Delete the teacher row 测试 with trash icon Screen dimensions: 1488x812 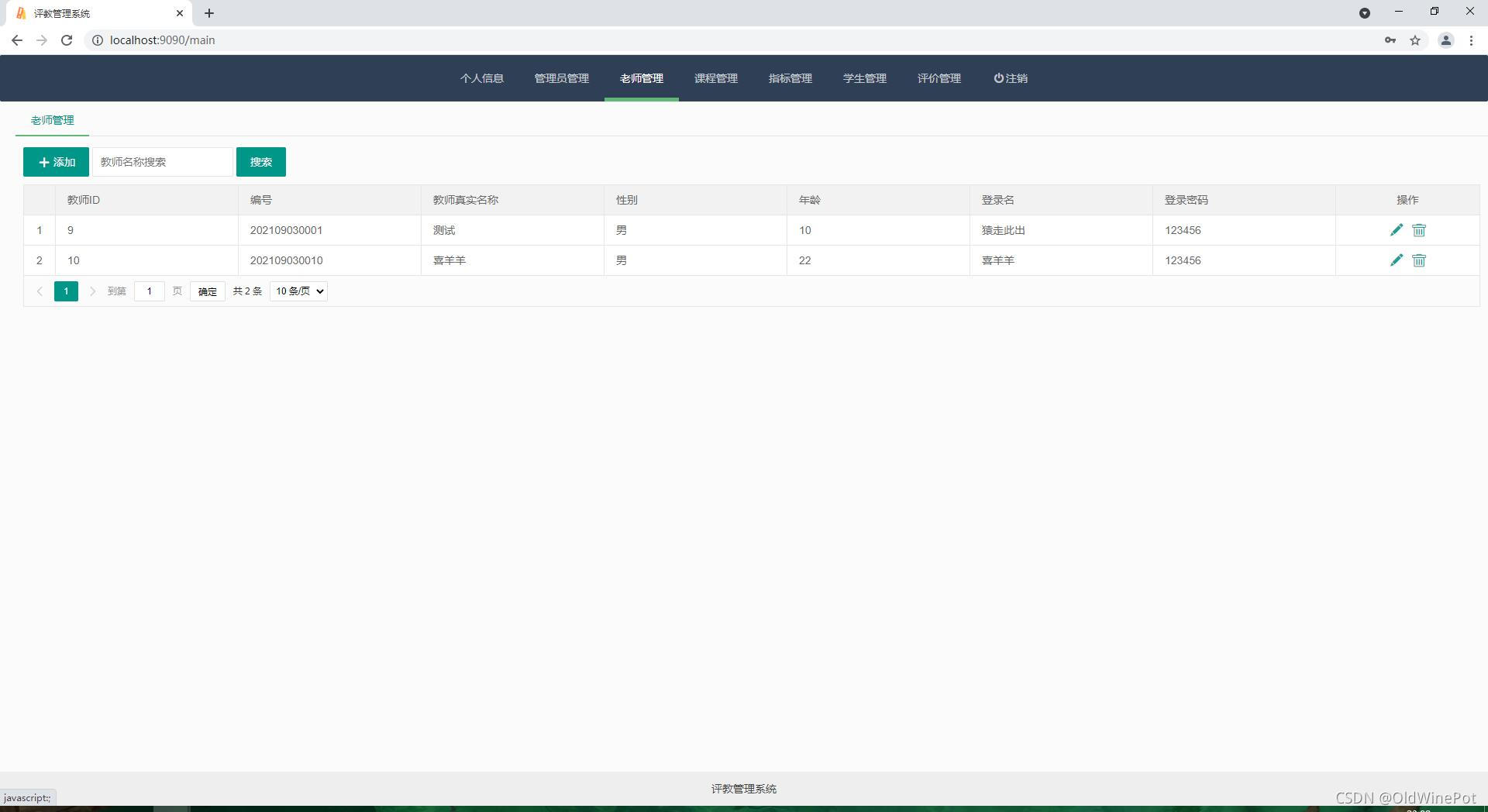[x=1419, y=230]
